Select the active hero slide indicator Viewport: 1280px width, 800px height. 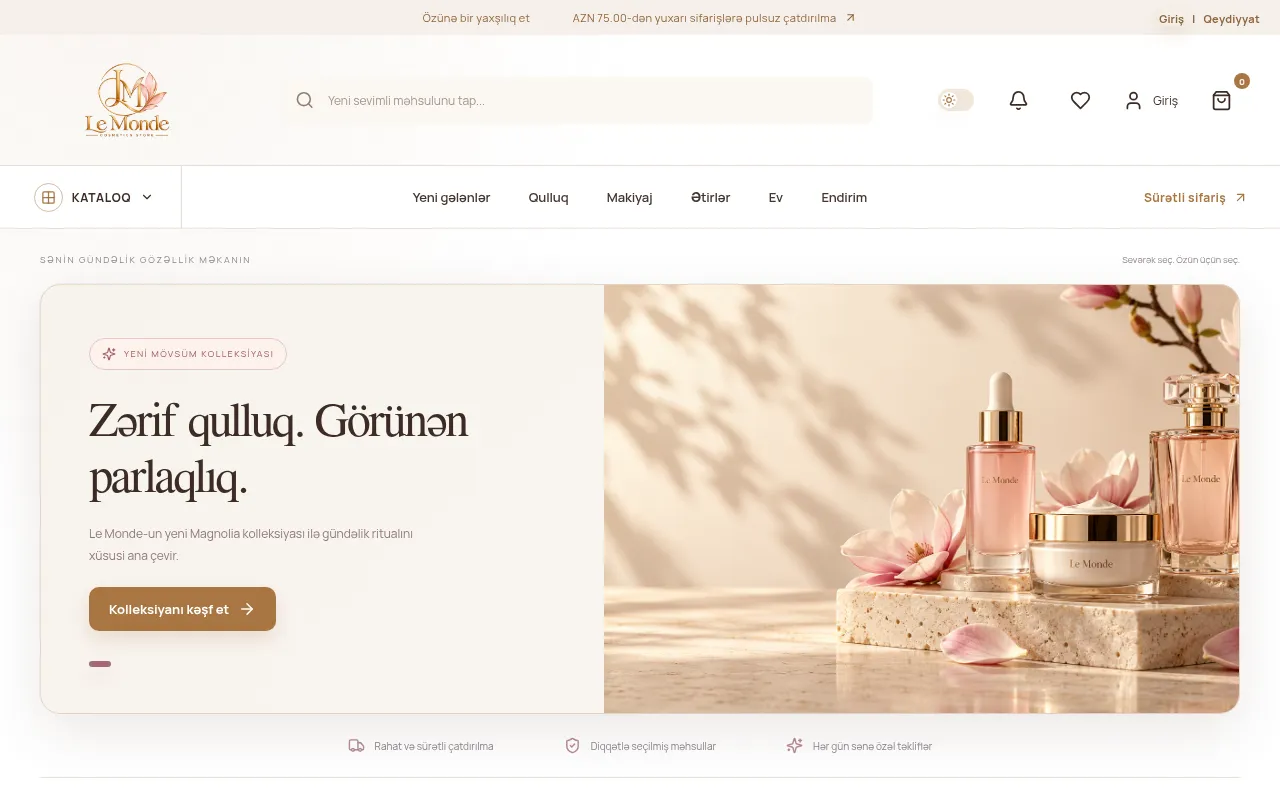[100, 664]
